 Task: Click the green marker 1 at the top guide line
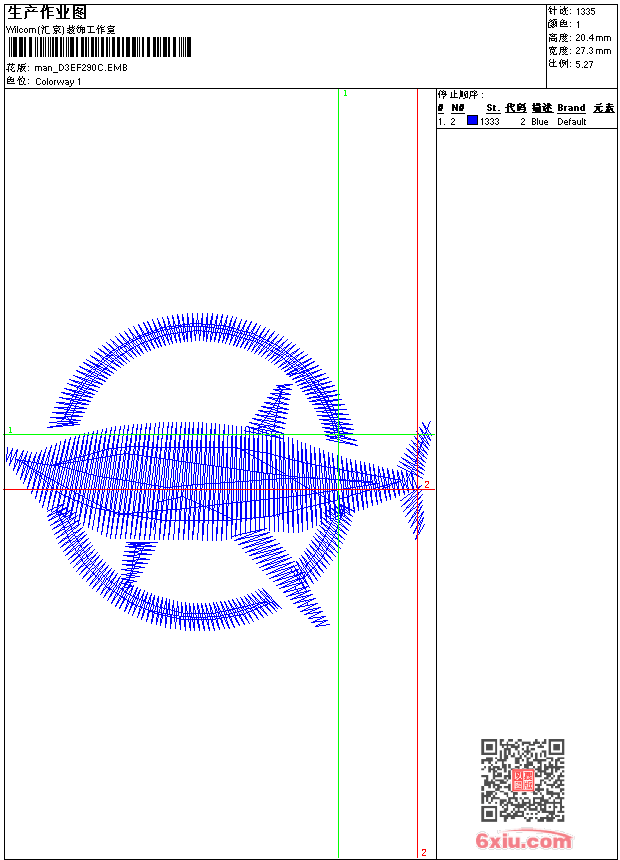tap(345, 94)
